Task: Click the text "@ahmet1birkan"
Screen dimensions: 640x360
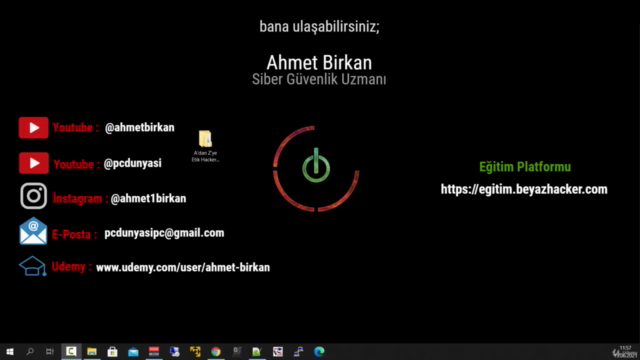Action: 148,198
